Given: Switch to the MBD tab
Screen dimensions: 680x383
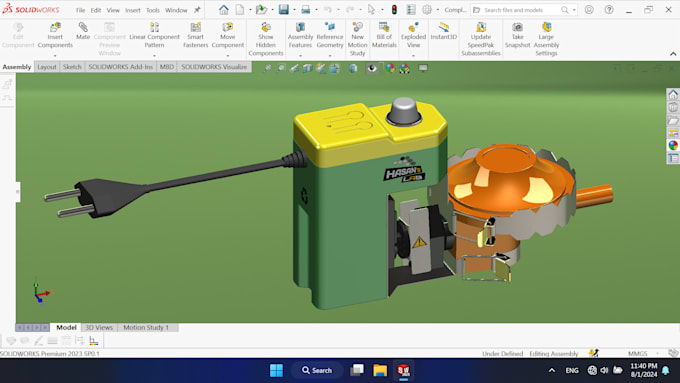Looking at the screenshot, I should tap(167, 67).
